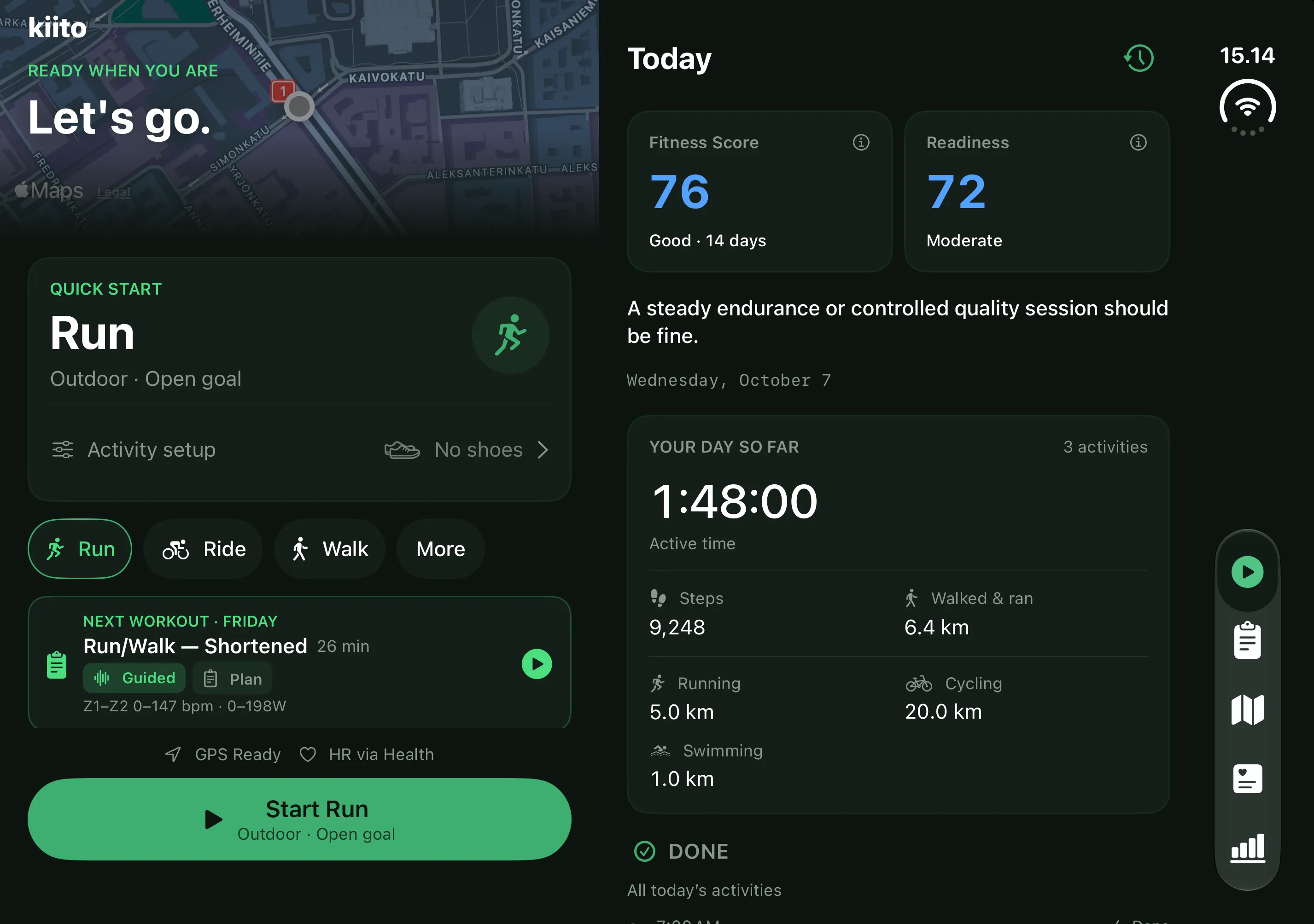The height and width of the screenshot is (924, 1314).
Task: Open Readiness info icon
Action: (1138, 142)
